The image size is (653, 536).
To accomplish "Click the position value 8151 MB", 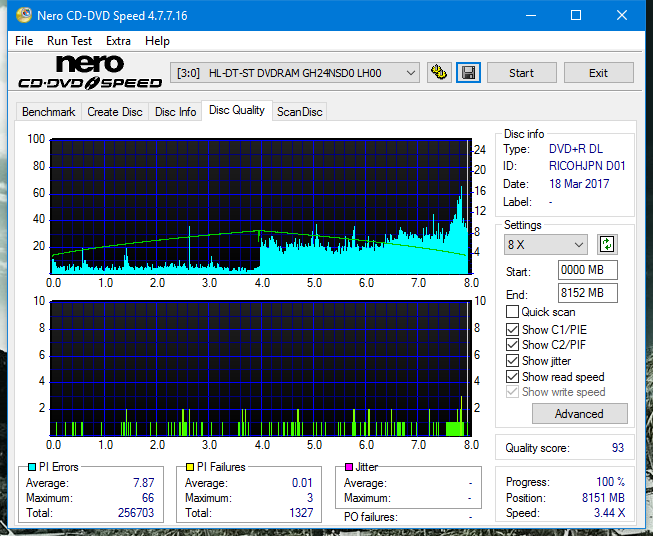I will pos(603,498).
